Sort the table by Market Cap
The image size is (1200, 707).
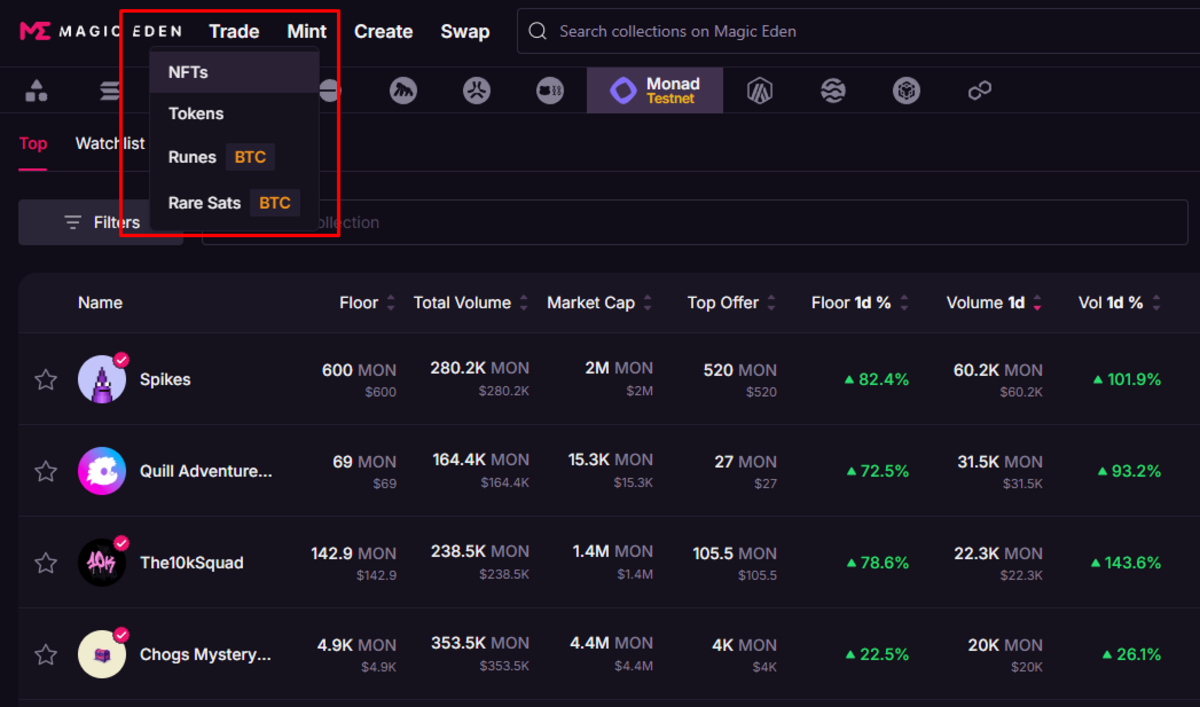point(600,303)
